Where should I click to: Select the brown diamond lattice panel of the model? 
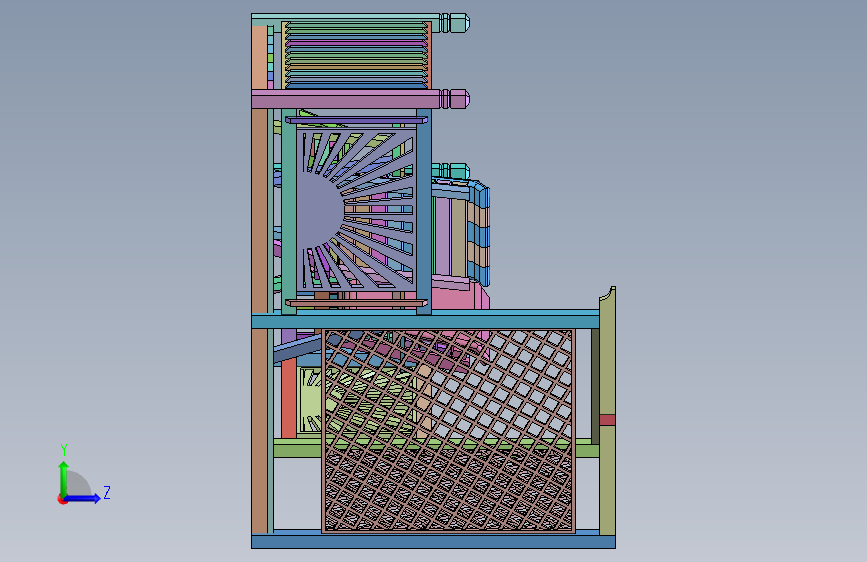point(448,431)
